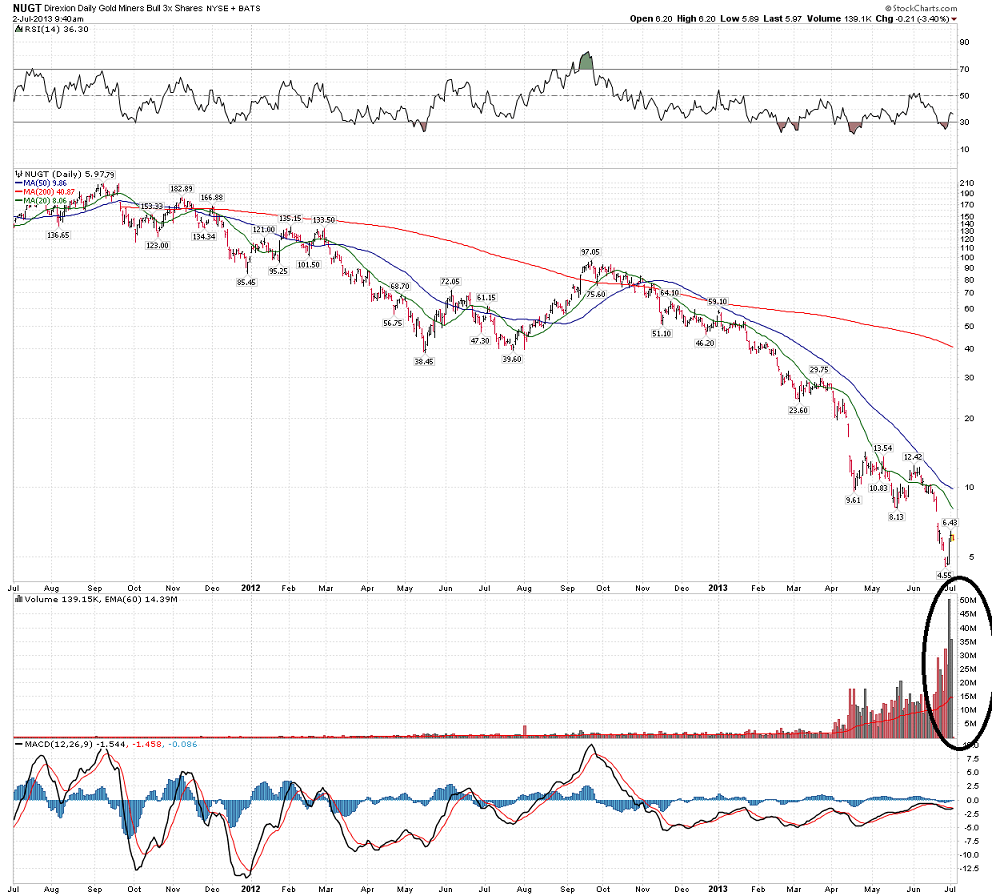Click the 6.48 price annotation
The height and width of the screenshot is (896, 992).
coord(950,523)
